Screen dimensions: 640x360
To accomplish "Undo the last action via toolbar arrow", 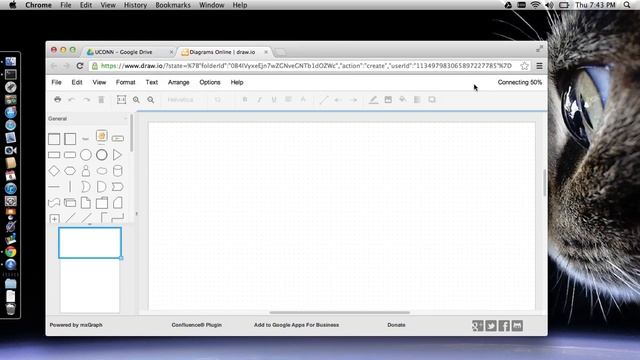I will point(72,100).
